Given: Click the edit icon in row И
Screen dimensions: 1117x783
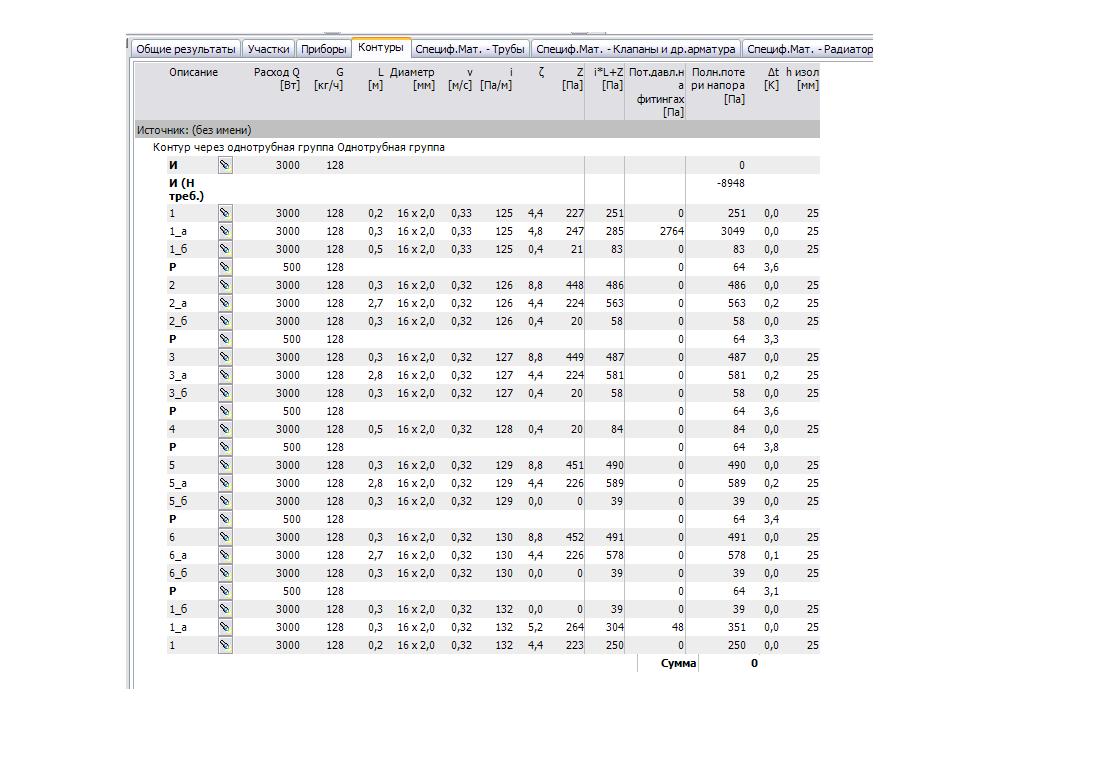Looking at the screenshot, I should click(225, 166).
